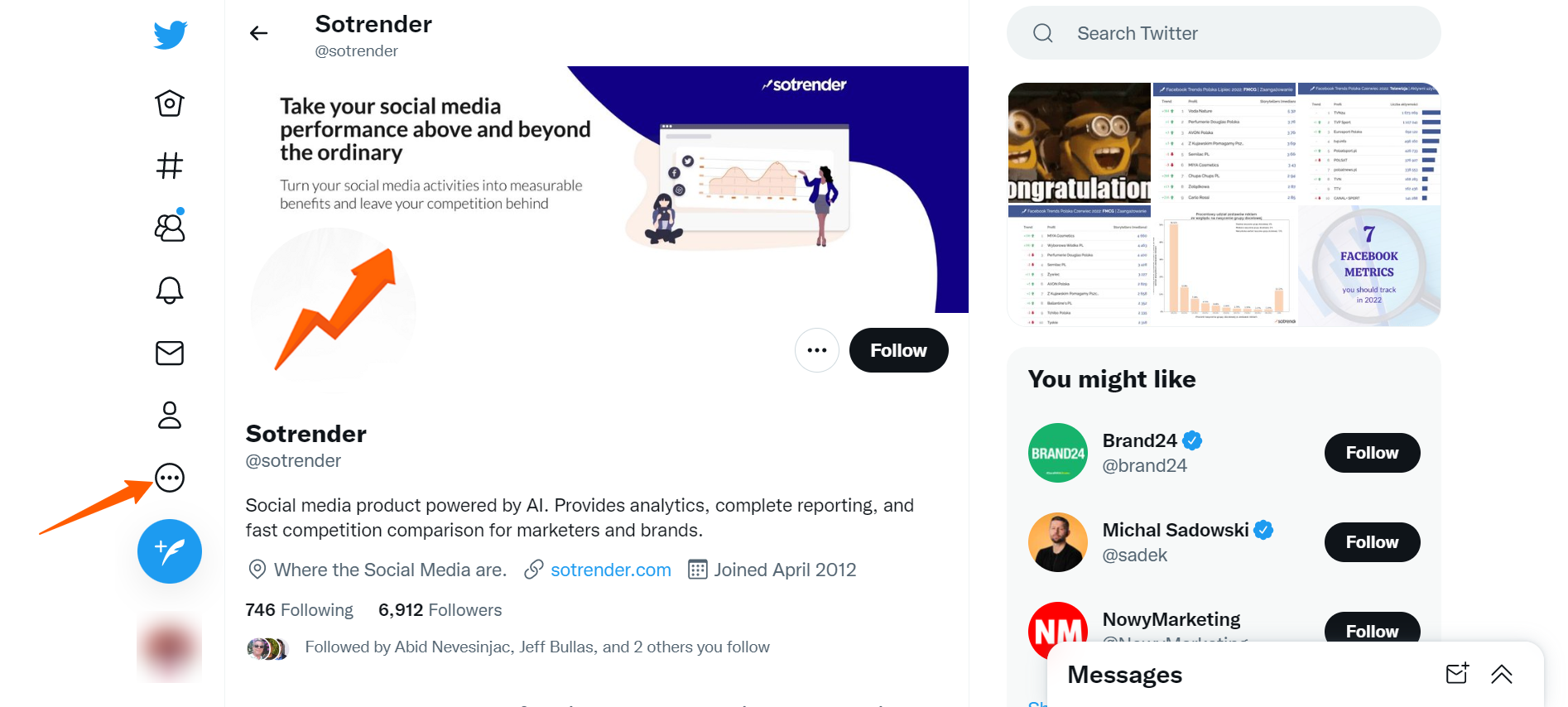
Task: Follow the Sotrender profile
Action: [898, 350]
